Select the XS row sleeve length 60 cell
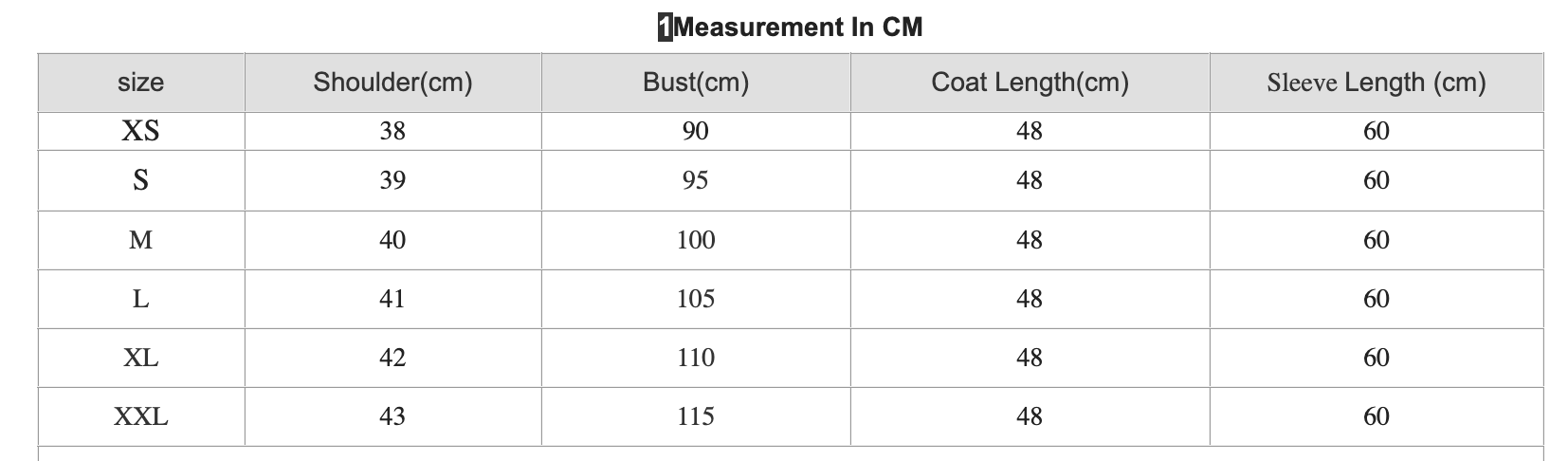1568x461 pixels. click(1376, 131)
